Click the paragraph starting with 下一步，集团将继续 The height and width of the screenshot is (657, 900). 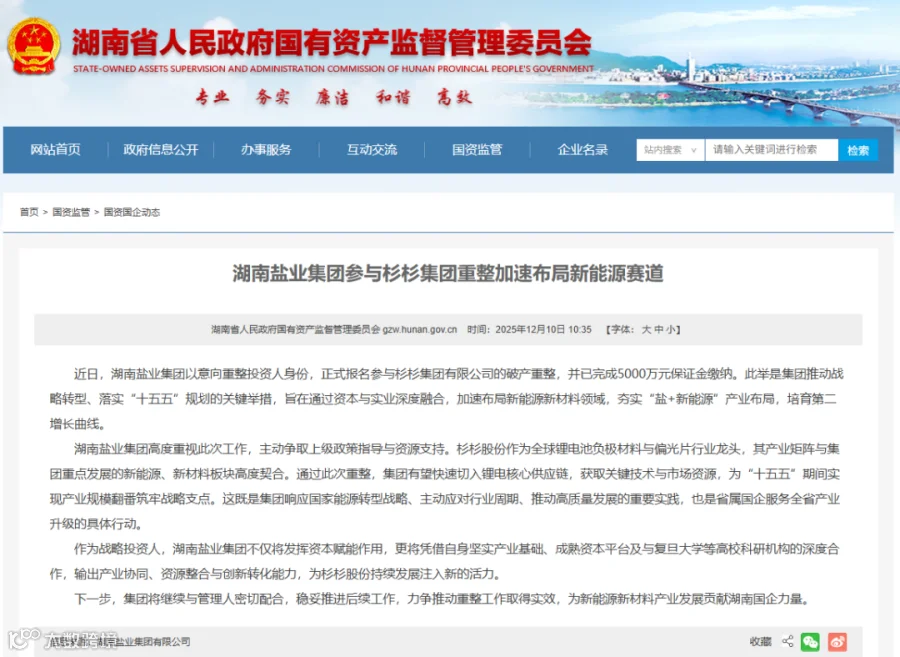[443, 599]
